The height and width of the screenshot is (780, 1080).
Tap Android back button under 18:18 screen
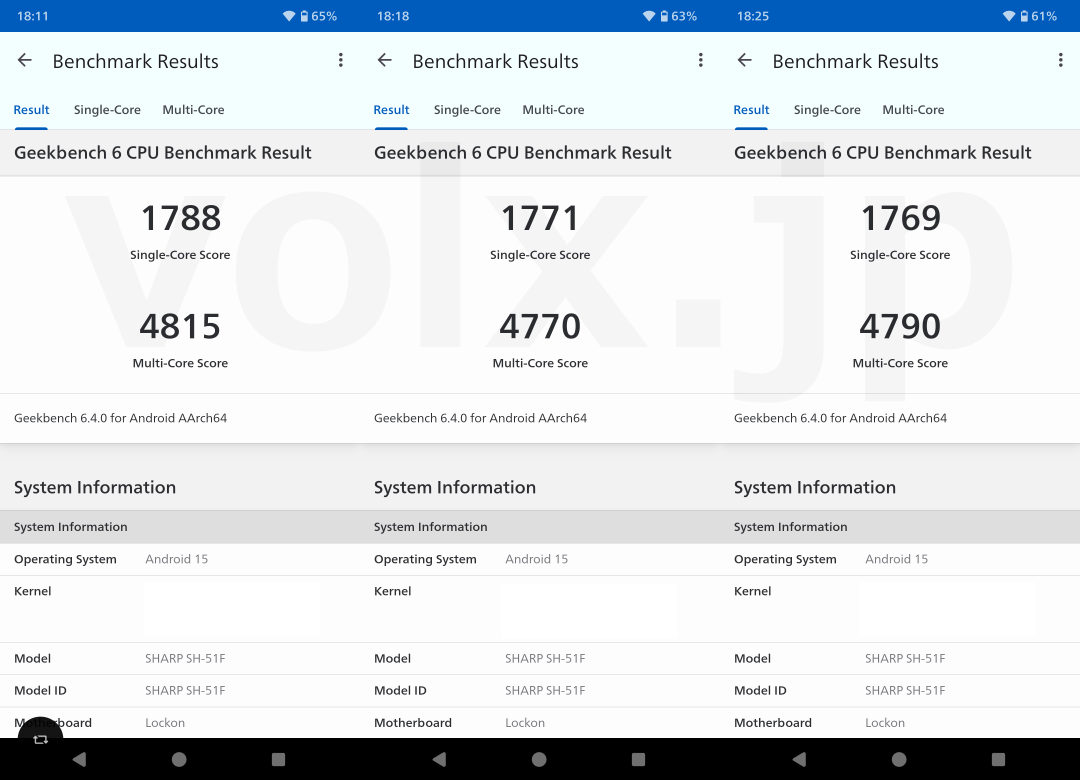click(439, 759)
